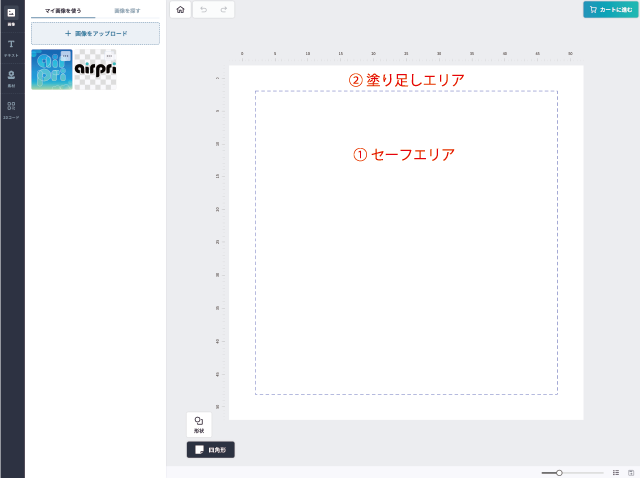This screenshot has height=478, width=641.
Task: Open the image panel in the sidebar
Action: (11, 16)
